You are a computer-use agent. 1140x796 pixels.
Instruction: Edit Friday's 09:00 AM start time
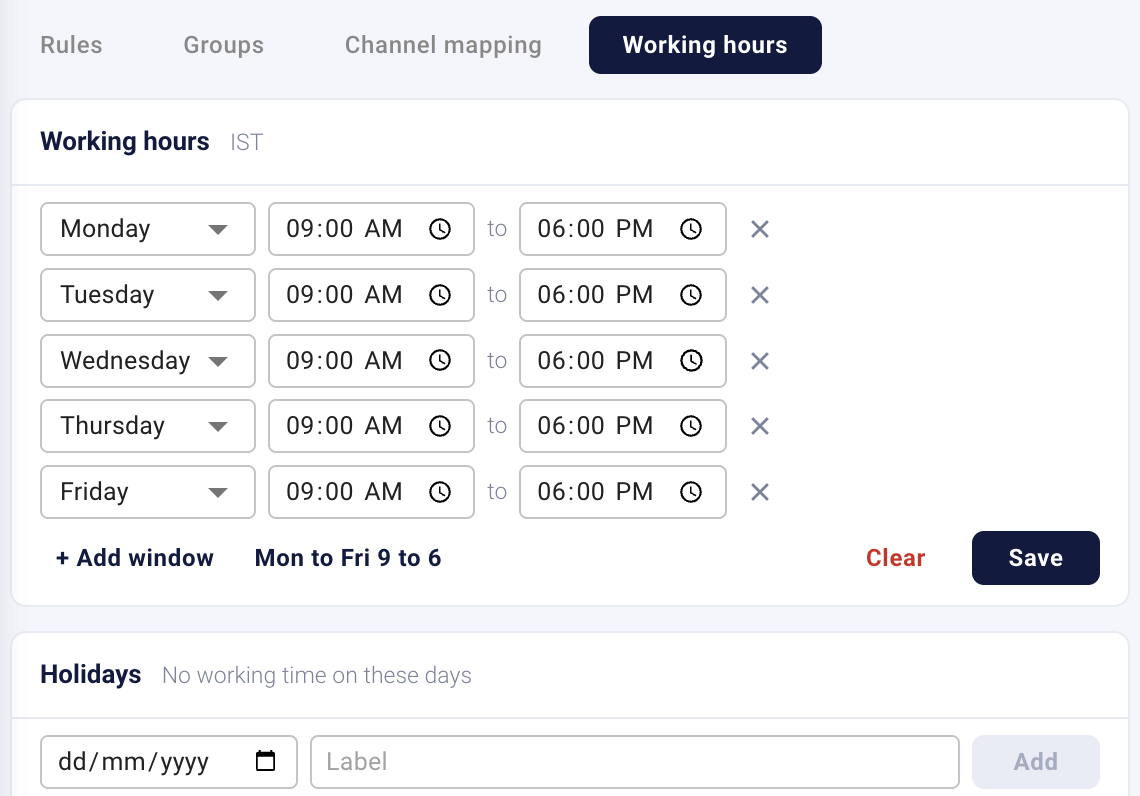click(x=372, y=492)
